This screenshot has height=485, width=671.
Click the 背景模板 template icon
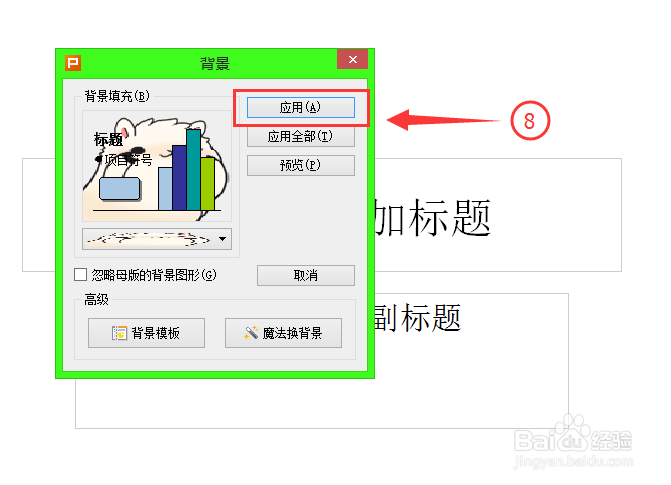pyautogui.click(x=119, y=333)
